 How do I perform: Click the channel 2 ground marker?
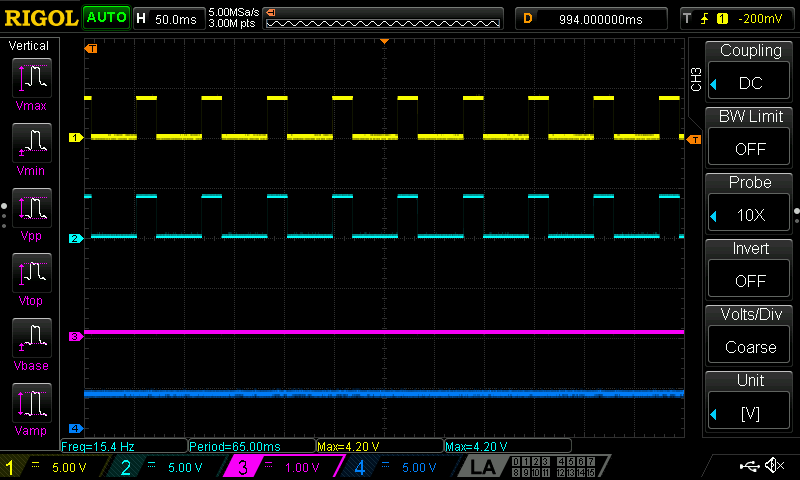(x=76, y=238)
